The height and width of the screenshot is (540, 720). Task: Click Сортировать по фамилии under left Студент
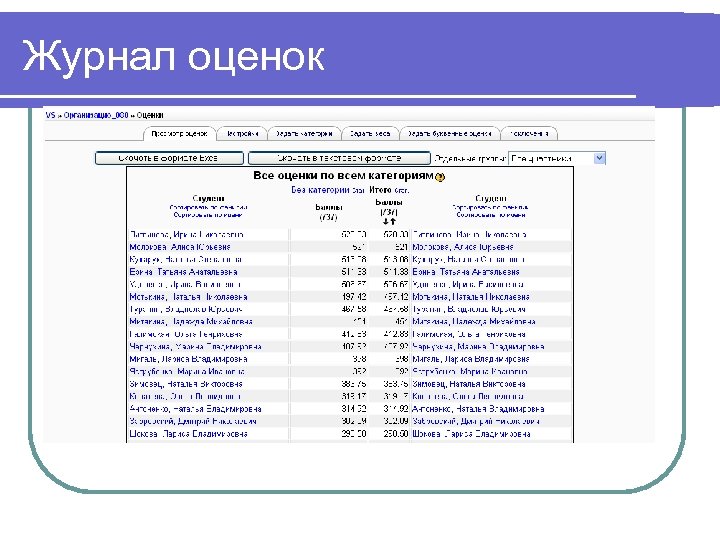pos(208,207)
